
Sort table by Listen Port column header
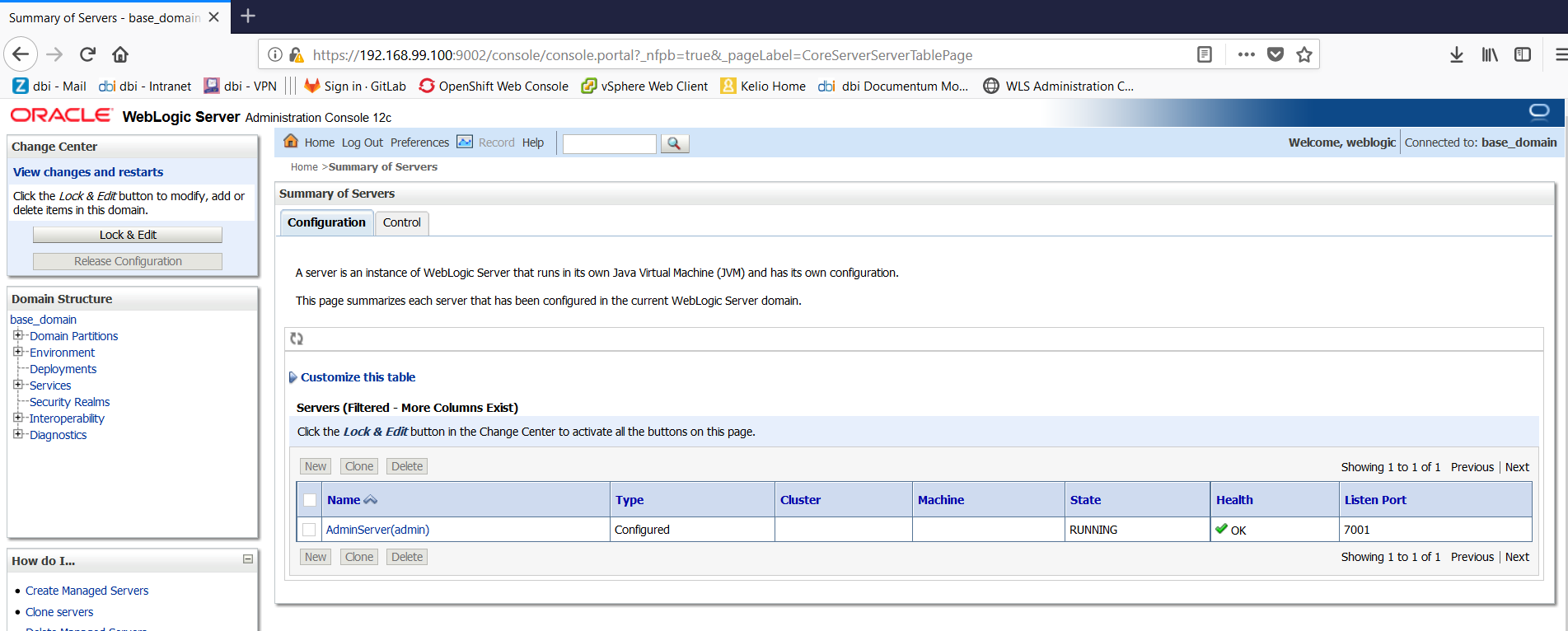pyautogui.click(x=1375, y=500)
